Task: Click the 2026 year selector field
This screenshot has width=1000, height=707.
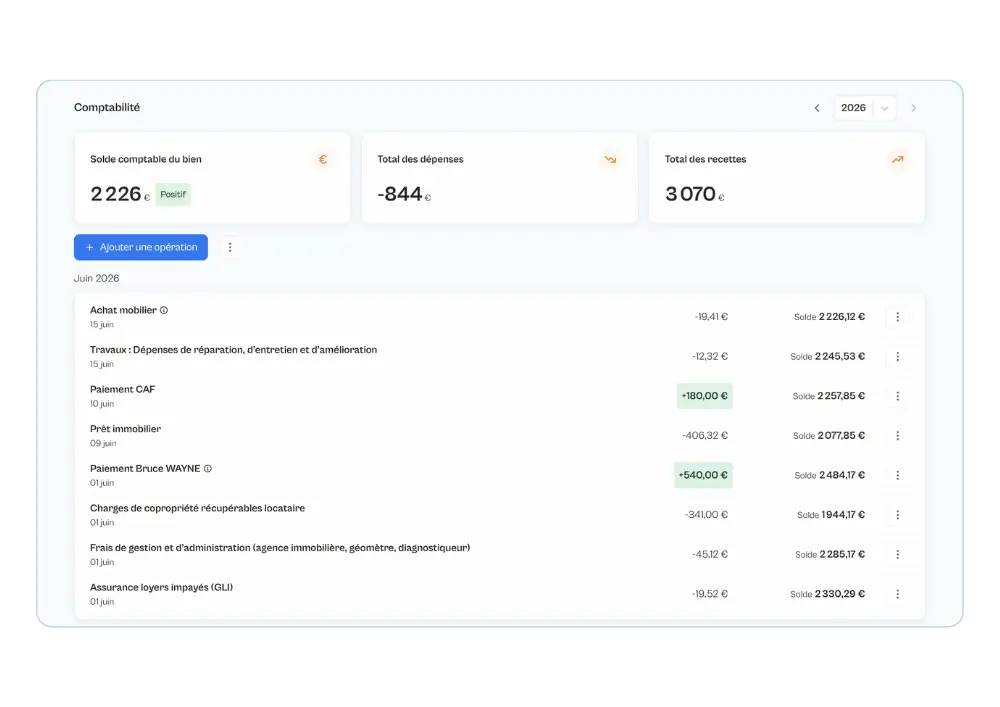Action: pos(865,108)
